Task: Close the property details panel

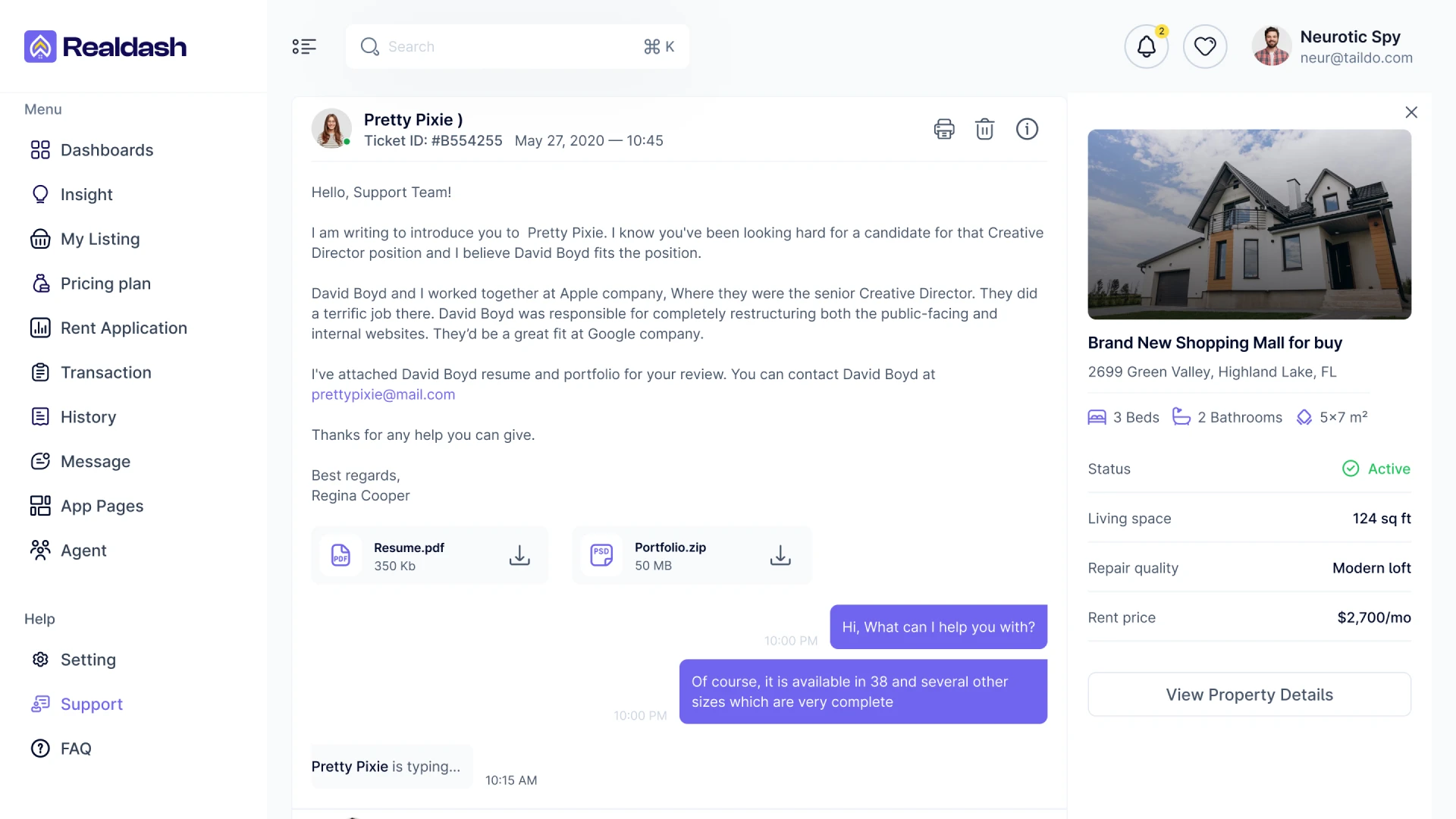Action: 1410,112
